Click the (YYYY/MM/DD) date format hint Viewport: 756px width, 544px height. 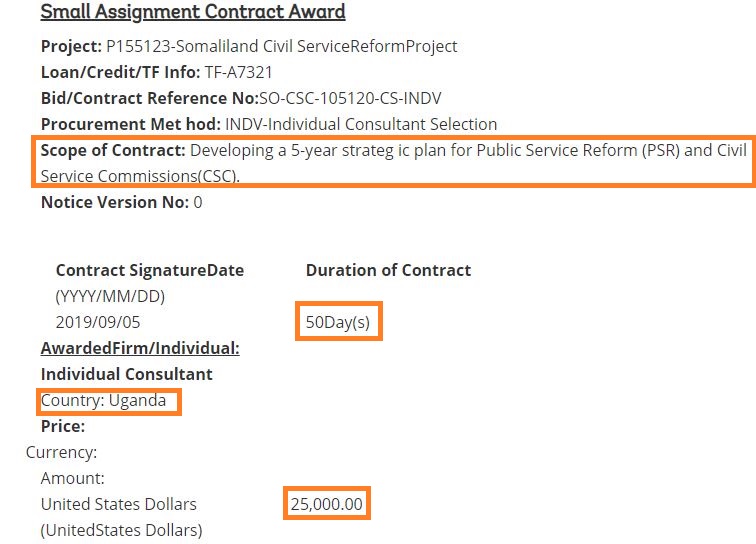pyautogui.click(x=110, y=296)
